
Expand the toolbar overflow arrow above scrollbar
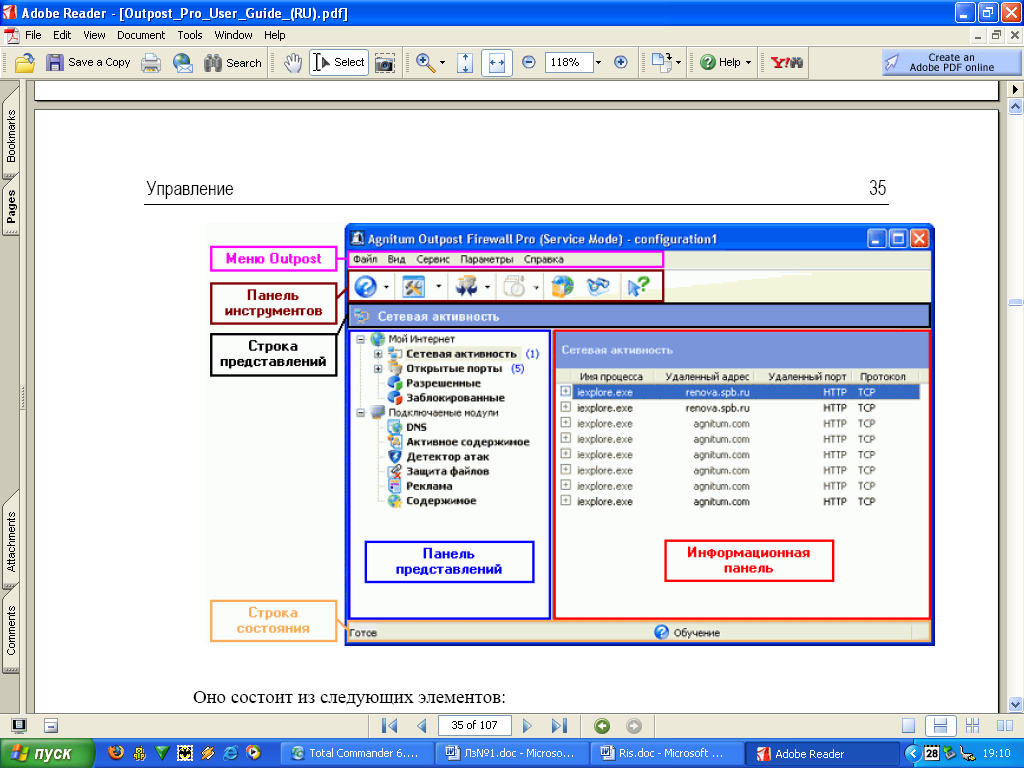pyautogui.click(x=1015, y=88)
